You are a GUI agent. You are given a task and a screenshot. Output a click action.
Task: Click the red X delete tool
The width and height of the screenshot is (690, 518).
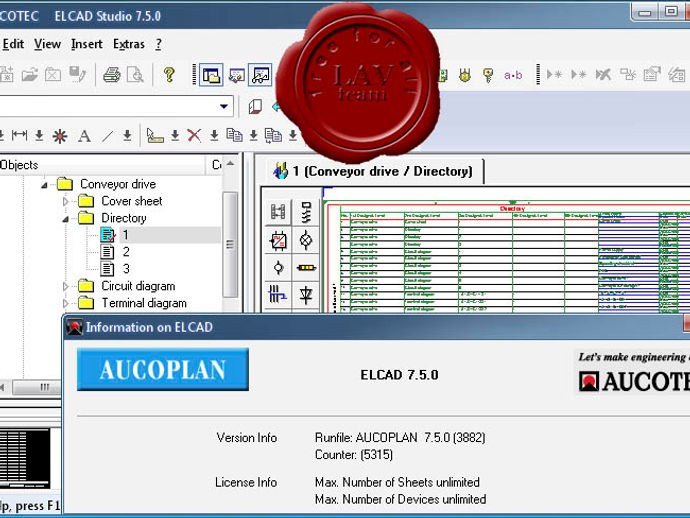point(194,136)
